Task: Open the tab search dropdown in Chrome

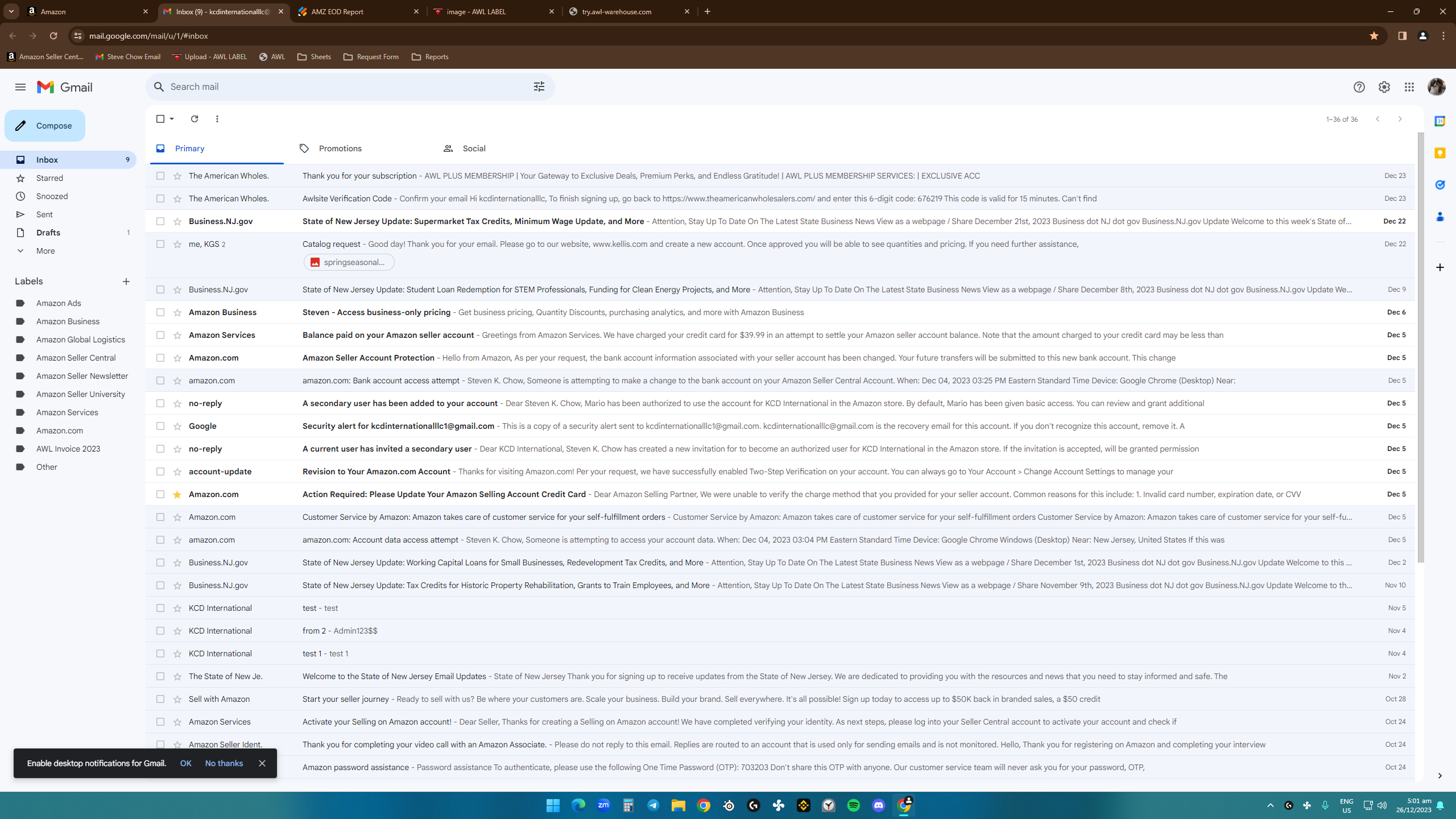Action: point(11,11)
